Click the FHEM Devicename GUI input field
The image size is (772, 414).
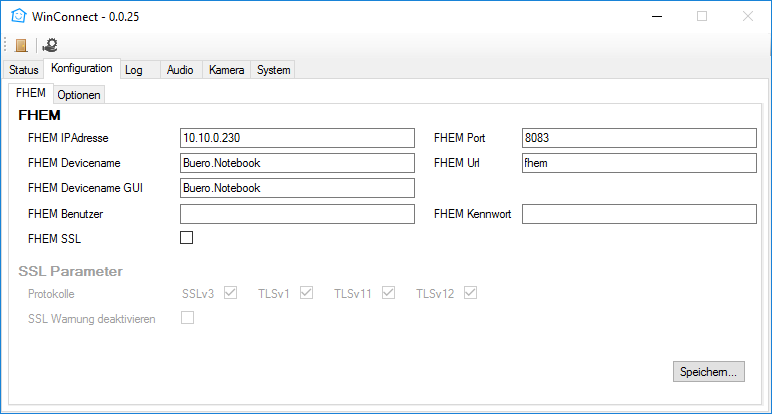point(297,188)
